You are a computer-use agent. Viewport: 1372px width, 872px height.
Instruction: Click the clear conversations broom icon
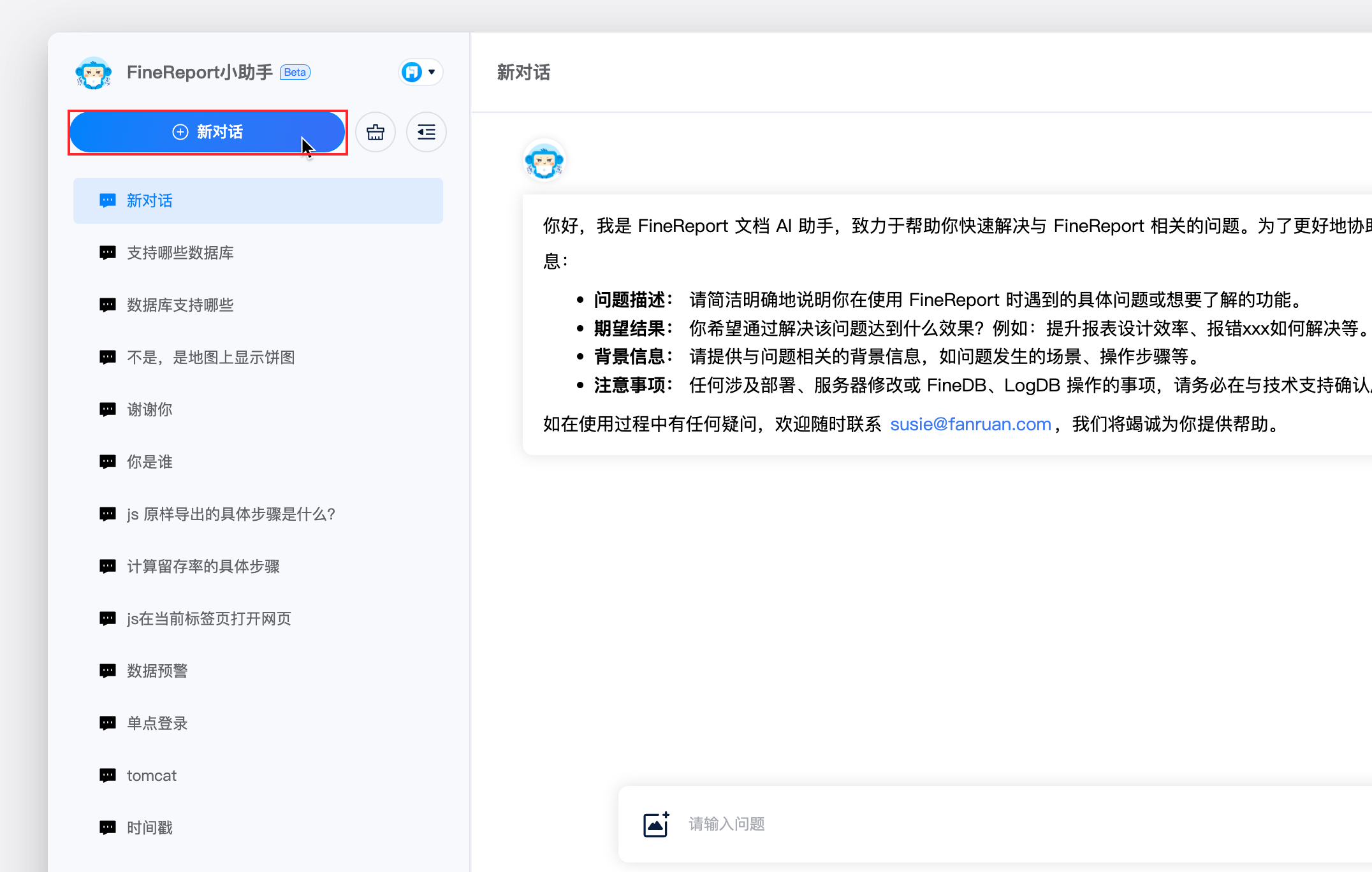375,132
